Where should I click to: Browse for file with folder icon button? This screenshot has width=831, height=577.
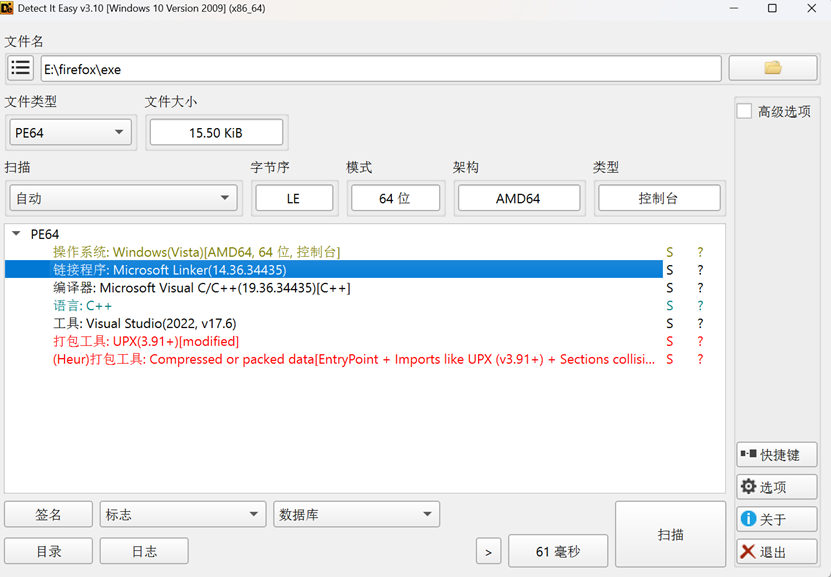click(773, 68)
